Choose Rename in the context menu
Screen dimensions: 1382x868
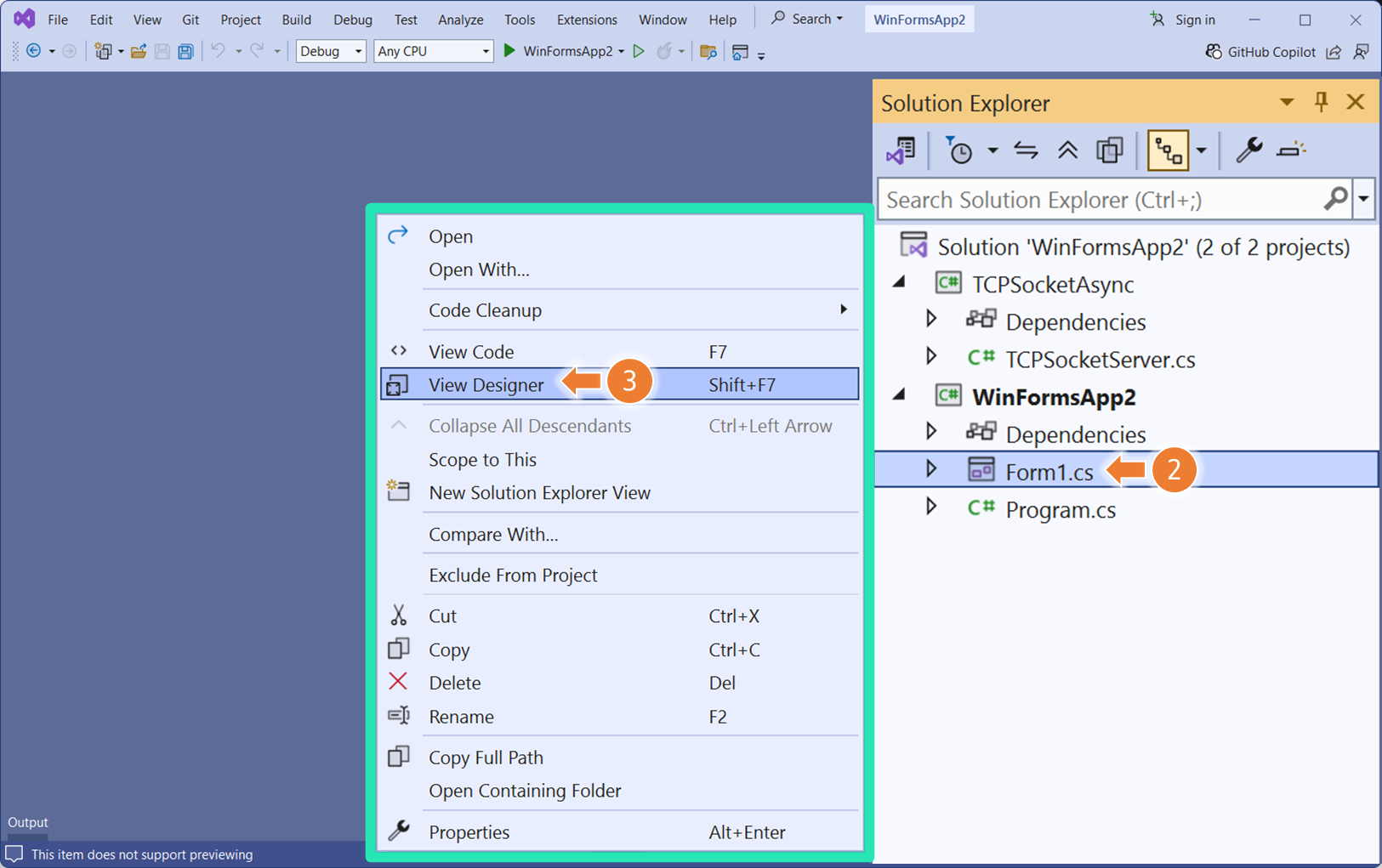[x=619, y=717]
